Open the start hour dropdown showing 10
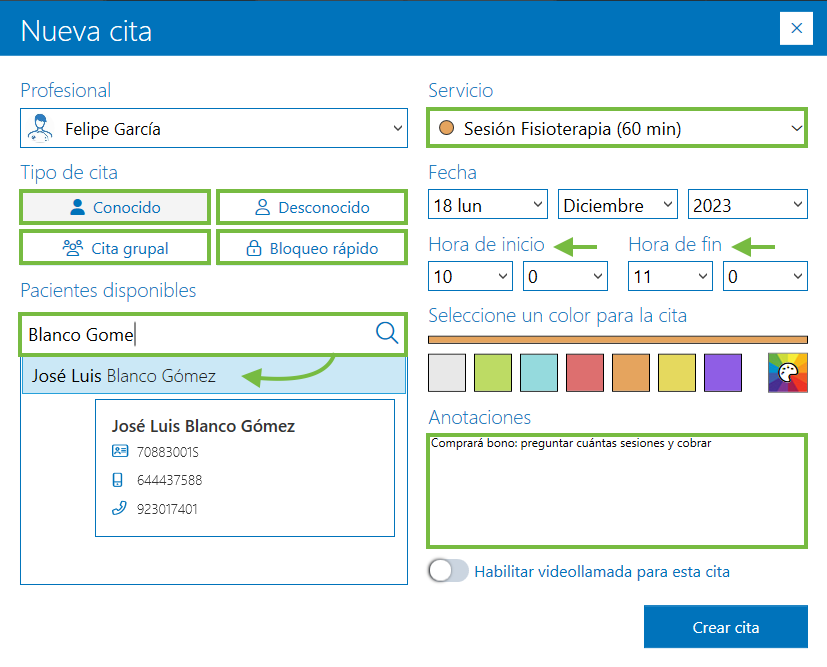 tap(469, 276)
